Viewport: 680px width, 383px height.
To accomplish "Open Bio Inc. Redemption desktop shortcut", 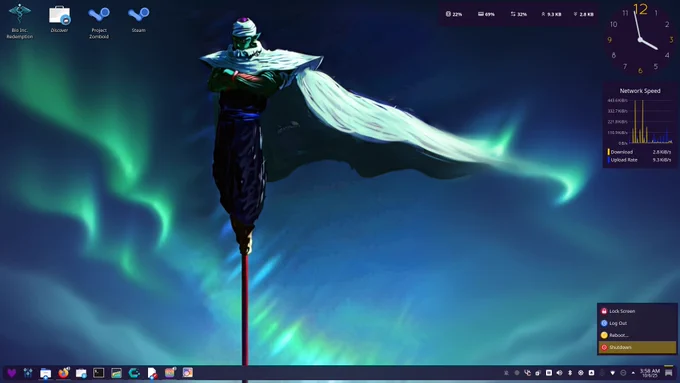I will 20,21.
